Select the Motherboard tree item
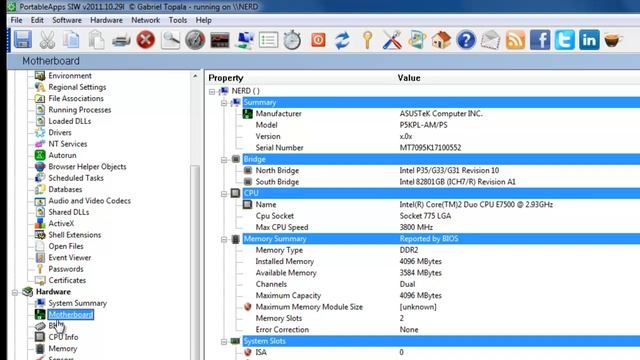 (x=71, y=315)
